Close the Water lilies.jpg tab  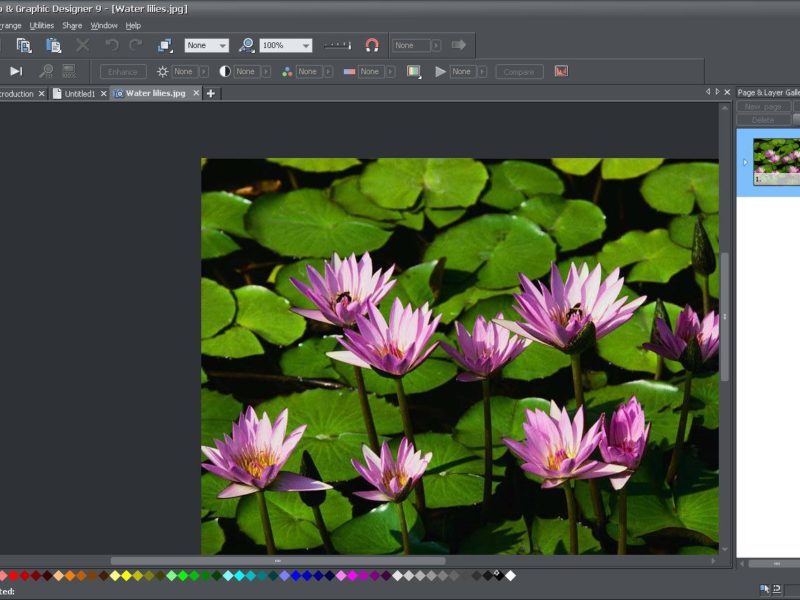pyautogui.click(x=196, y=93)
